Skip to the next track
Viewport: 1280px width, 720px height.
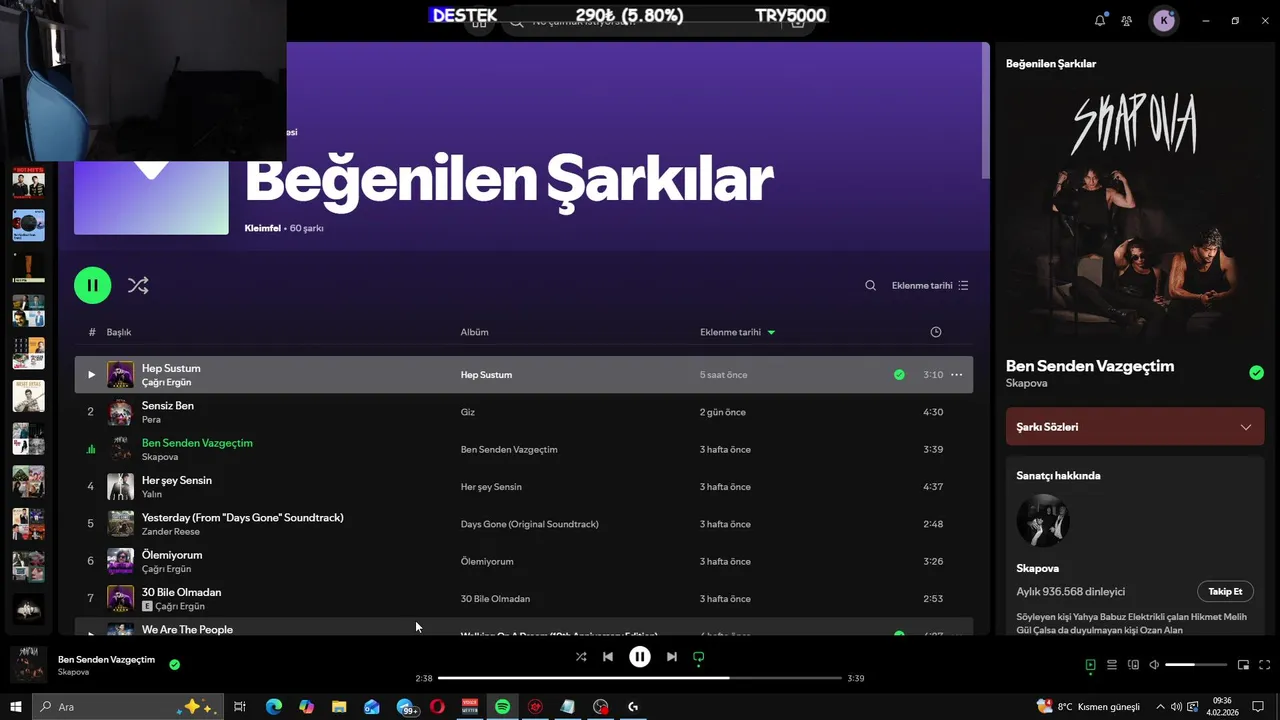672,657
